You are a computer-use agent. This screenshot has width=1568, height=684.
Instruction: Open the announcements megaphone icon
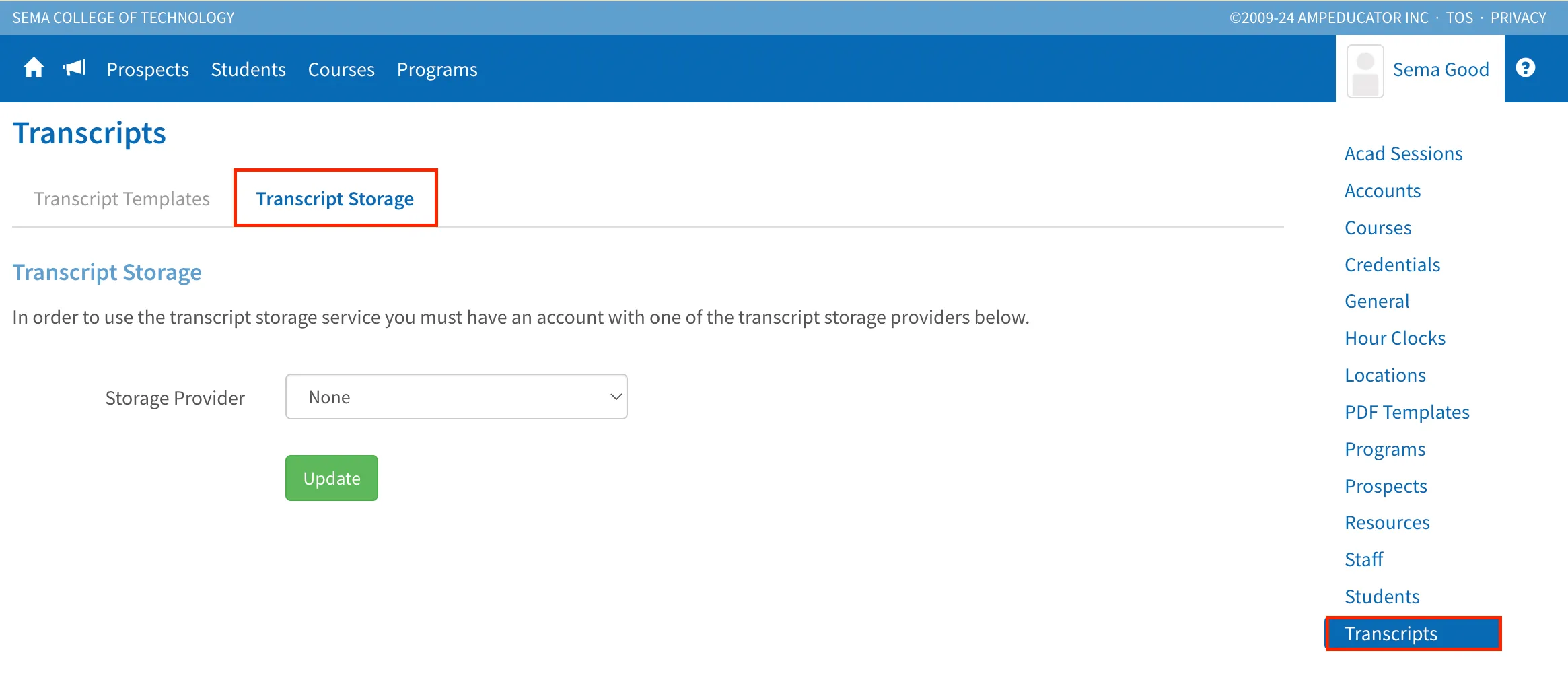tap(75, 68)
